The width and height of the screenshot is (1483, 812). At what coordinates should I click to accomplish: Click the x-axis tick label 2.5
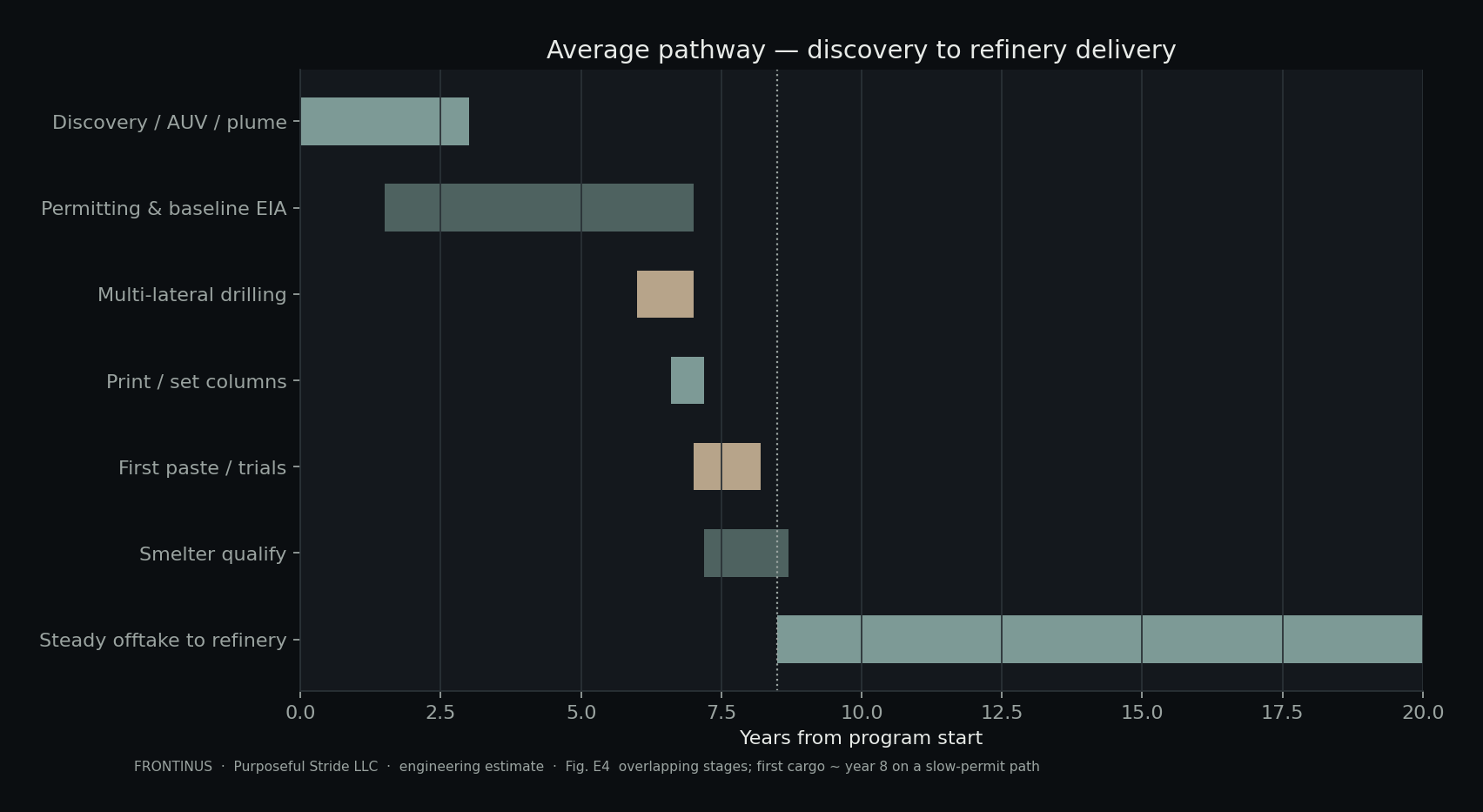[440, 713]
